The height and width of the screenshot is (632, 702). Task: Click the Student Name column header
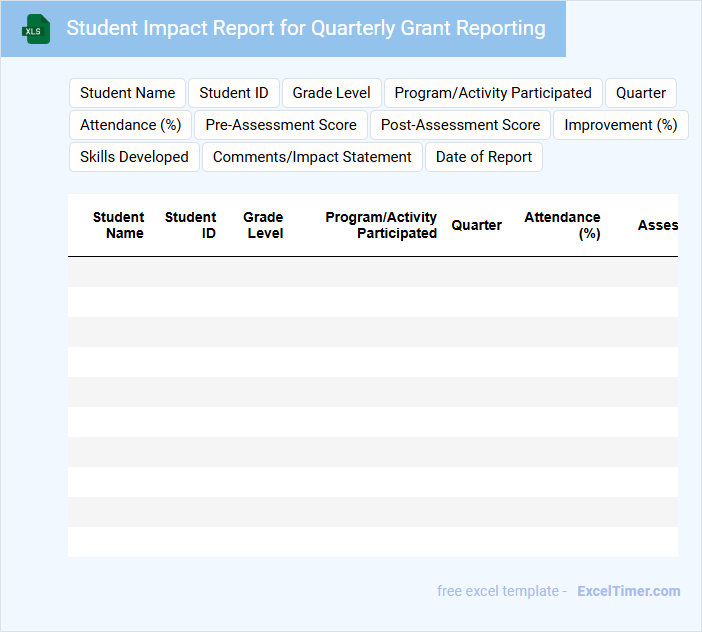pos(118,225)
